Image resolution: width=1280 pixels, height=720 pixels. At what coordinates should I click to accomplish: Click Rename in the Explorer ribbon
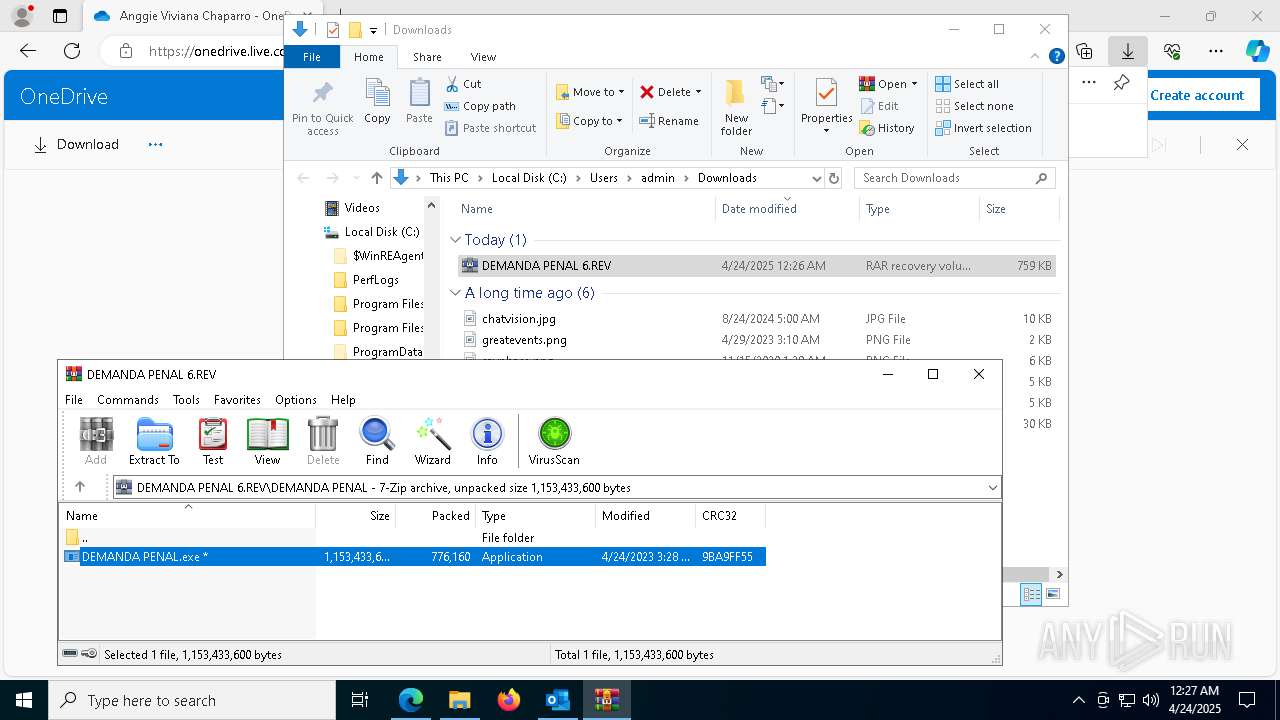point(669,121)
